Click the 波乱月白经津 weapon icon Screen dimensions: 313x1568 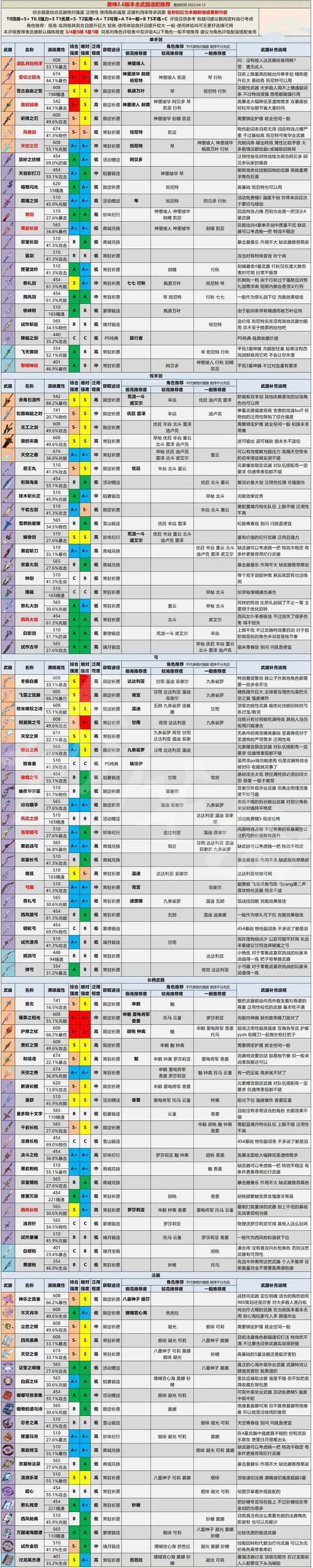pyautogui.click(x=7, y=63)
